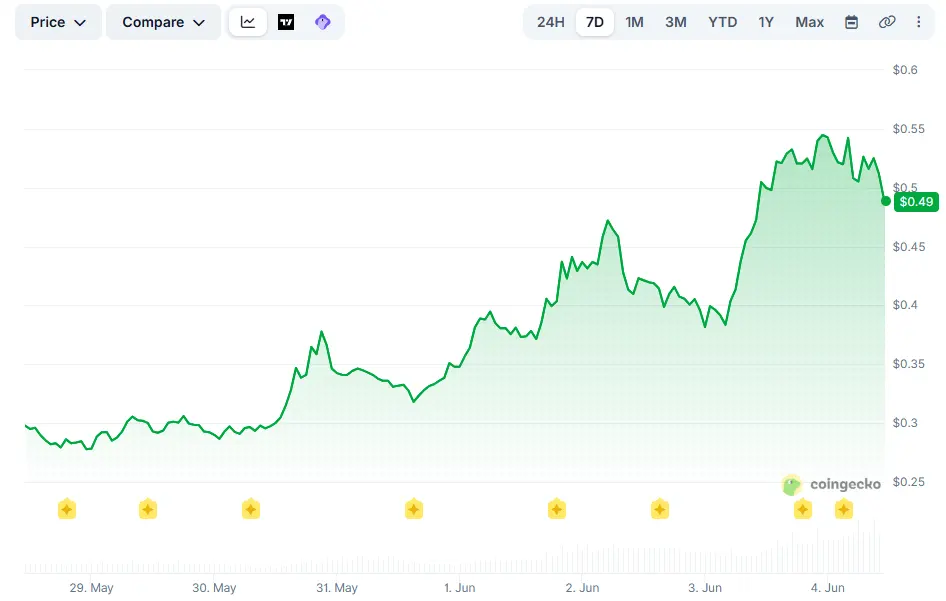
Task: Open the Price dropdown
Action: [58, 22]
